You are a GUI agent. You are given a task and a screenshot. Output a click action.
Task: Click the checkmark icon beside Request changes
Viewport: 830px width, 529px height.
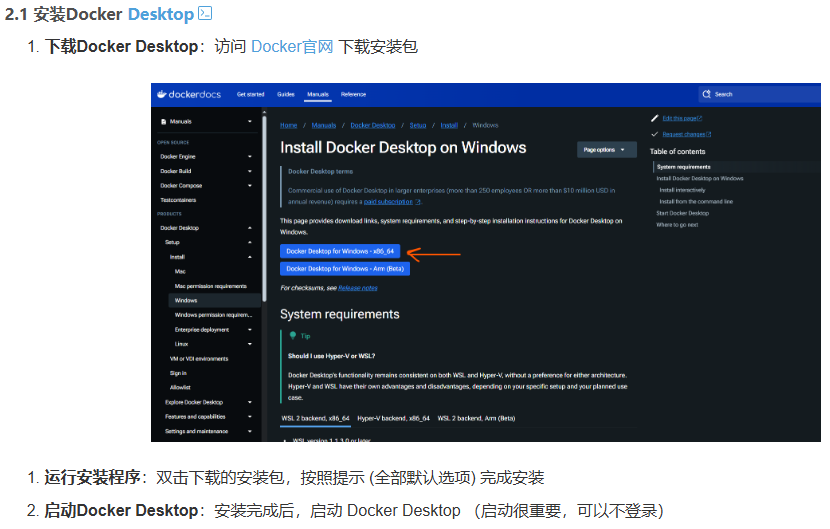pos(655,134)
